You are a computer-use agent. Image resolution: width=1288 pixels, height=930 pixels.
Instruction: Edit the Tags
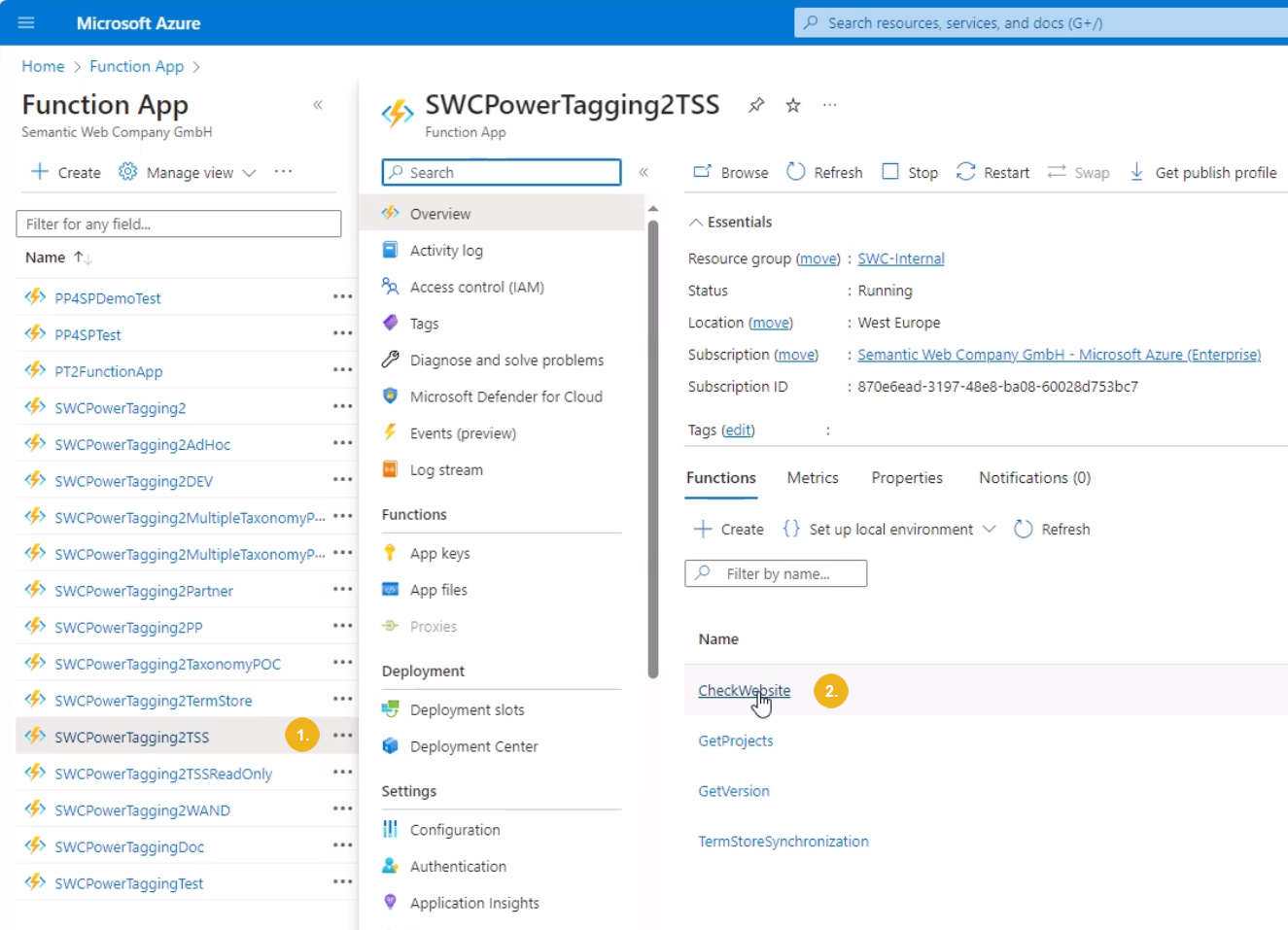pyautogui.click(x=738, y=430)
